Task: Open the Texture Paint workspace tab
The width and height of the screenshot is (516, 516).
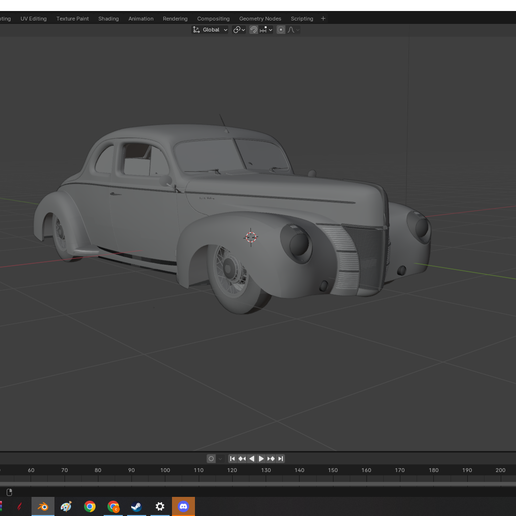Action: pyautogui.click(x=72, y=19)
